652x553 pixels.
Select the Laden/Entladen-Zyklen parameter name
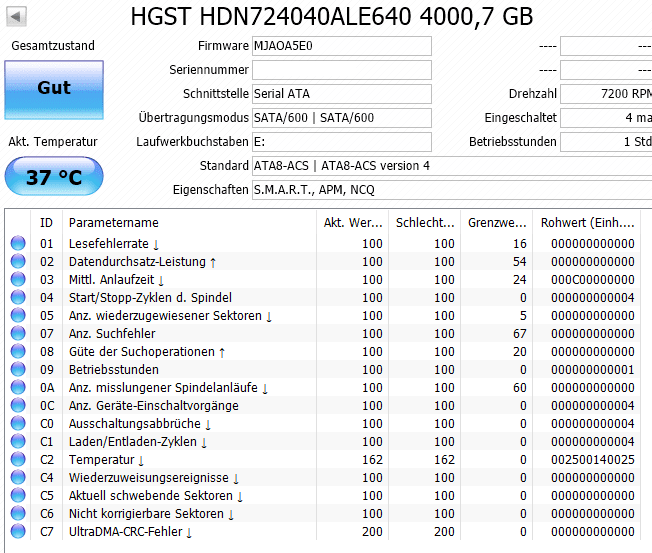tap(133, 442)
